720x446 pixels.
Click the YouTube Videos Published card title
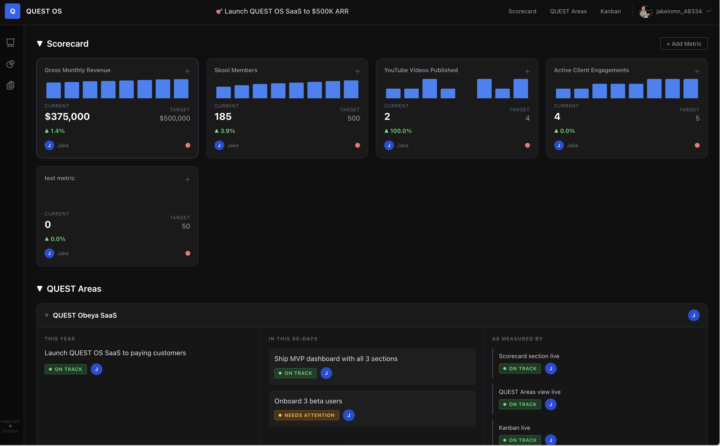(x=421, y=70)
